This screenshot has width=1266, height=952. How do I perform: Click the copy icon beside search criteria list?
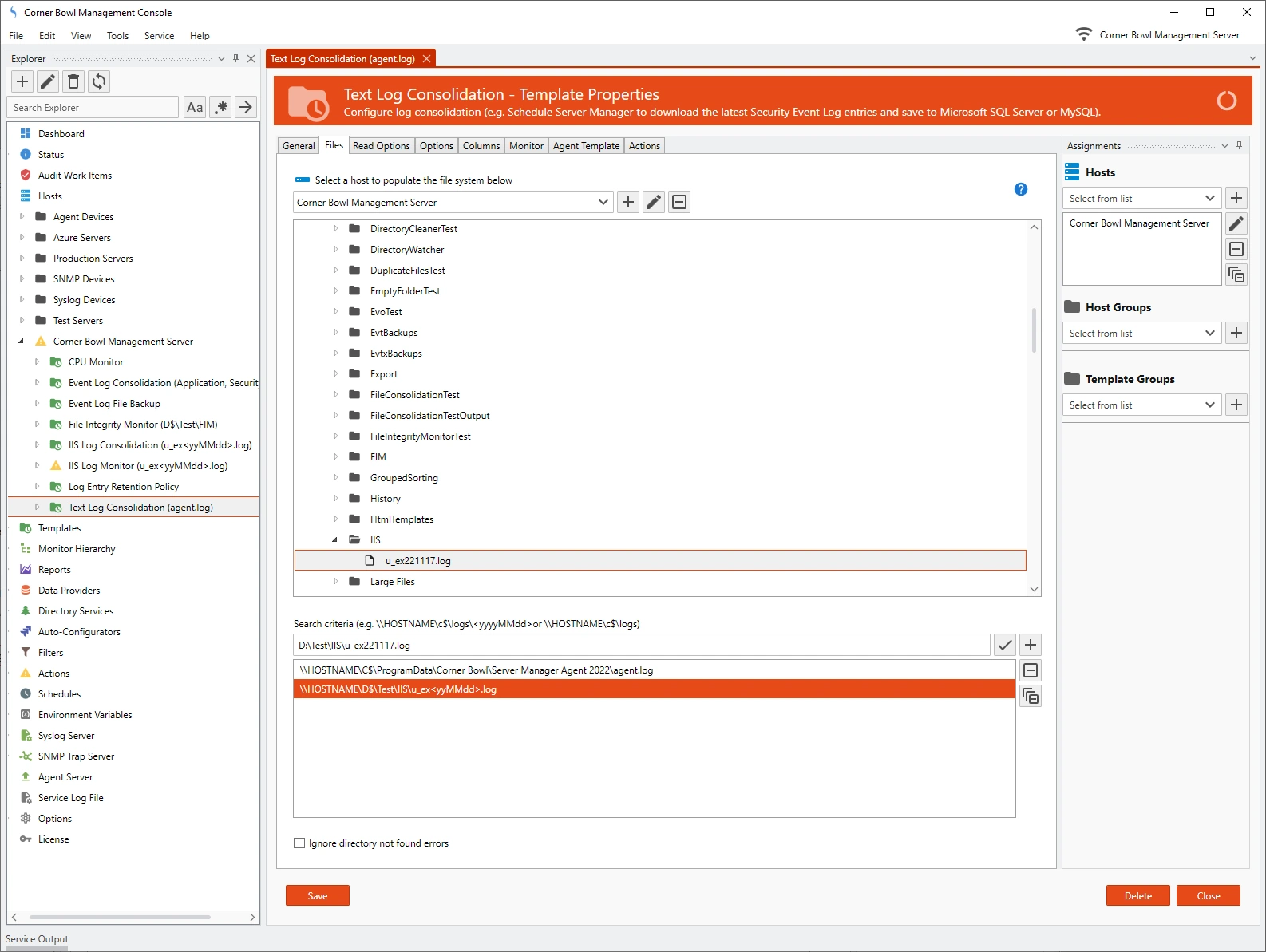tap(1031, 697)
